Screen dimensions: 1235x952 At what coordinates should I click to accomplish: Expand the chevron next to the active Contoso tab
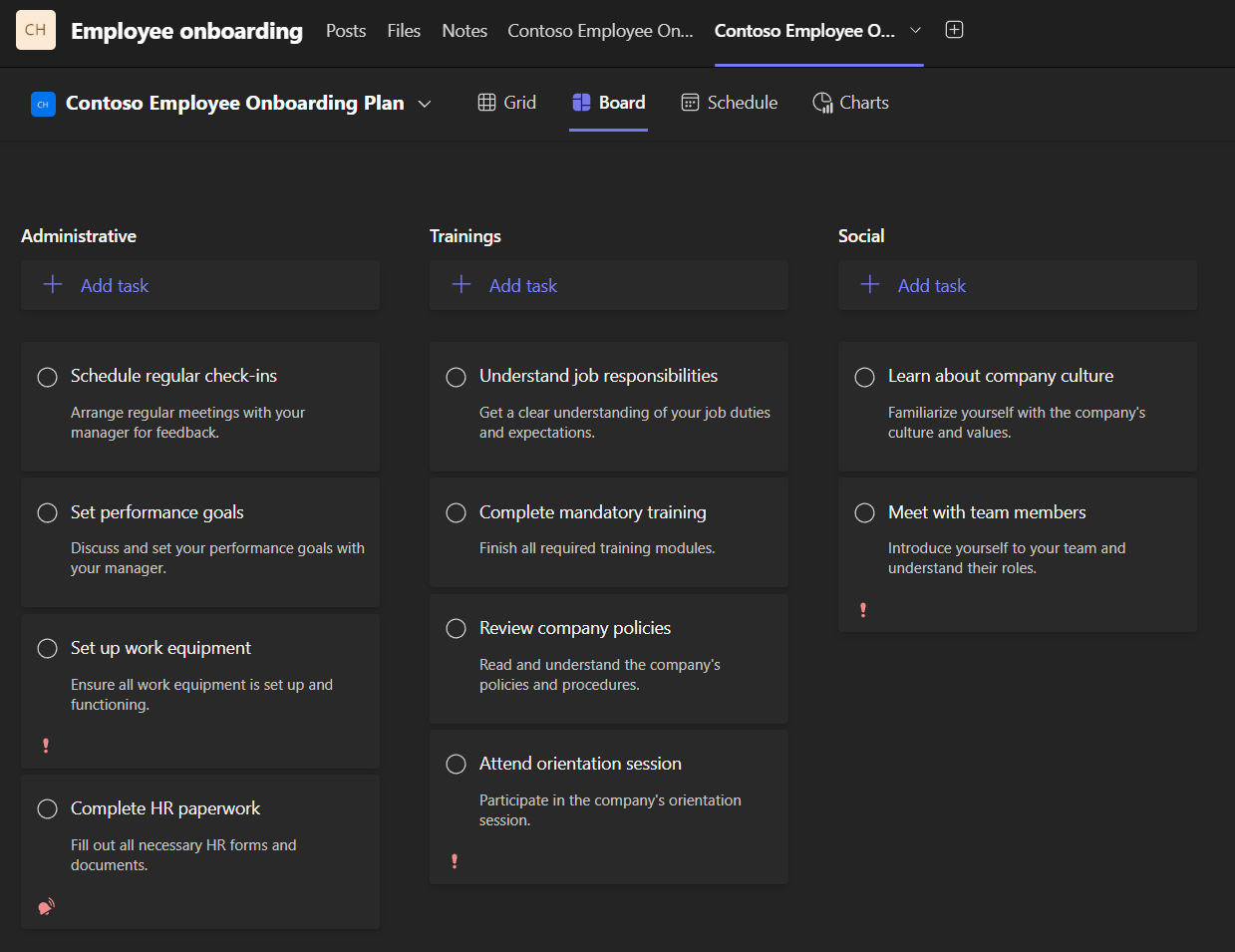pyautogui.click(x=915, y=30)
